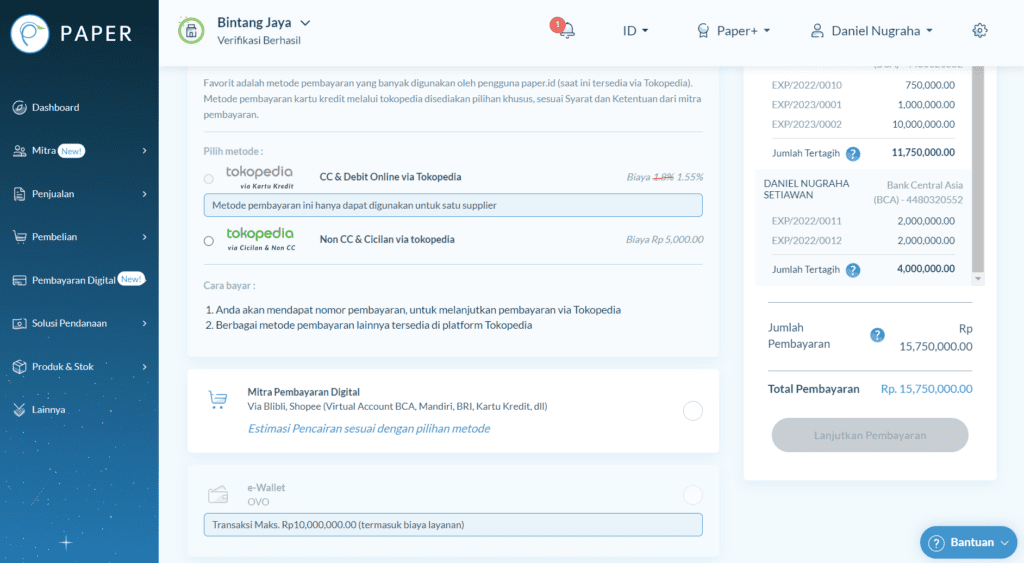Expand the Daniel Nugraha account menu
The image size is (1024, 563).
point(872,31)
